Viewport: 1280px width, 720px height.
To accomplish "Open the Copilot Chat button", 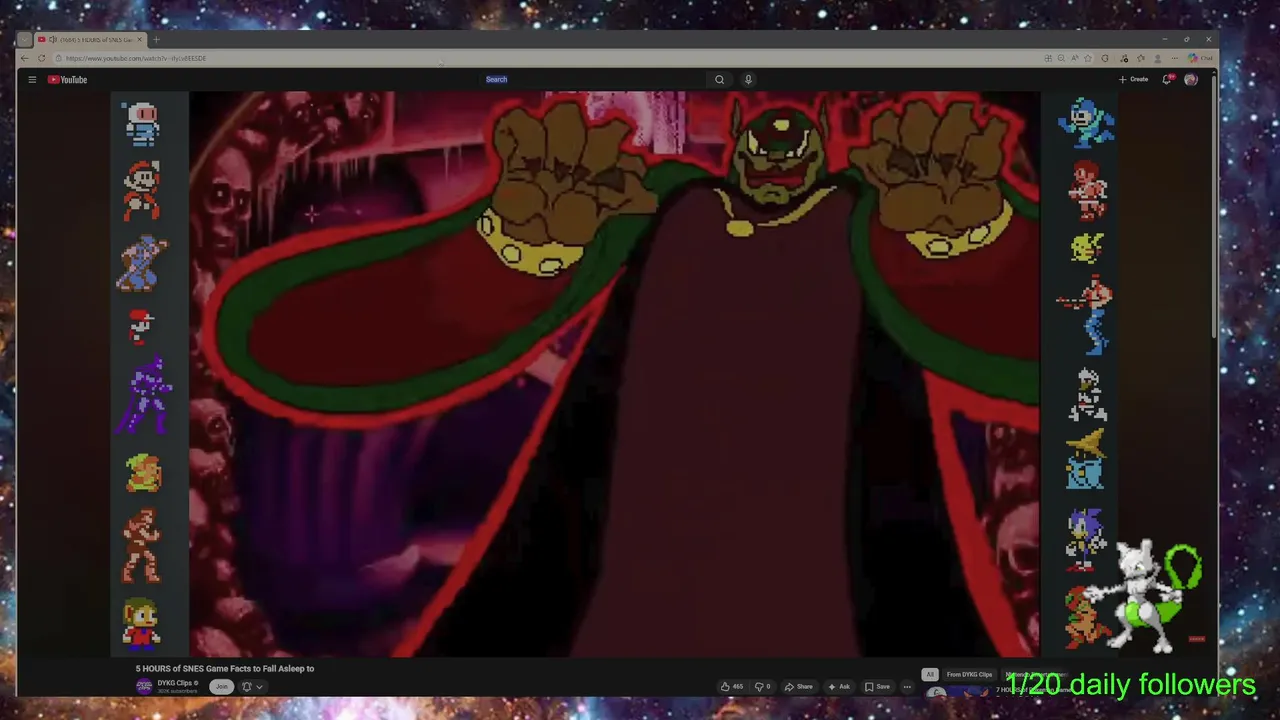I will pyautogui.click(x=1200, y=58).
